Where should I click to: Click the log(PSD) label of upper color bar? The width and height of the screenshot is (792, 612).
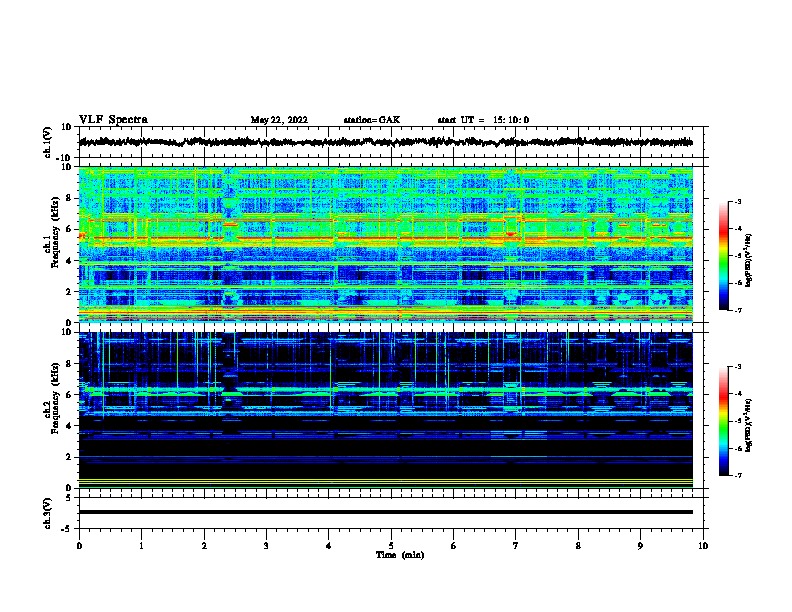(x=748, y=260)
